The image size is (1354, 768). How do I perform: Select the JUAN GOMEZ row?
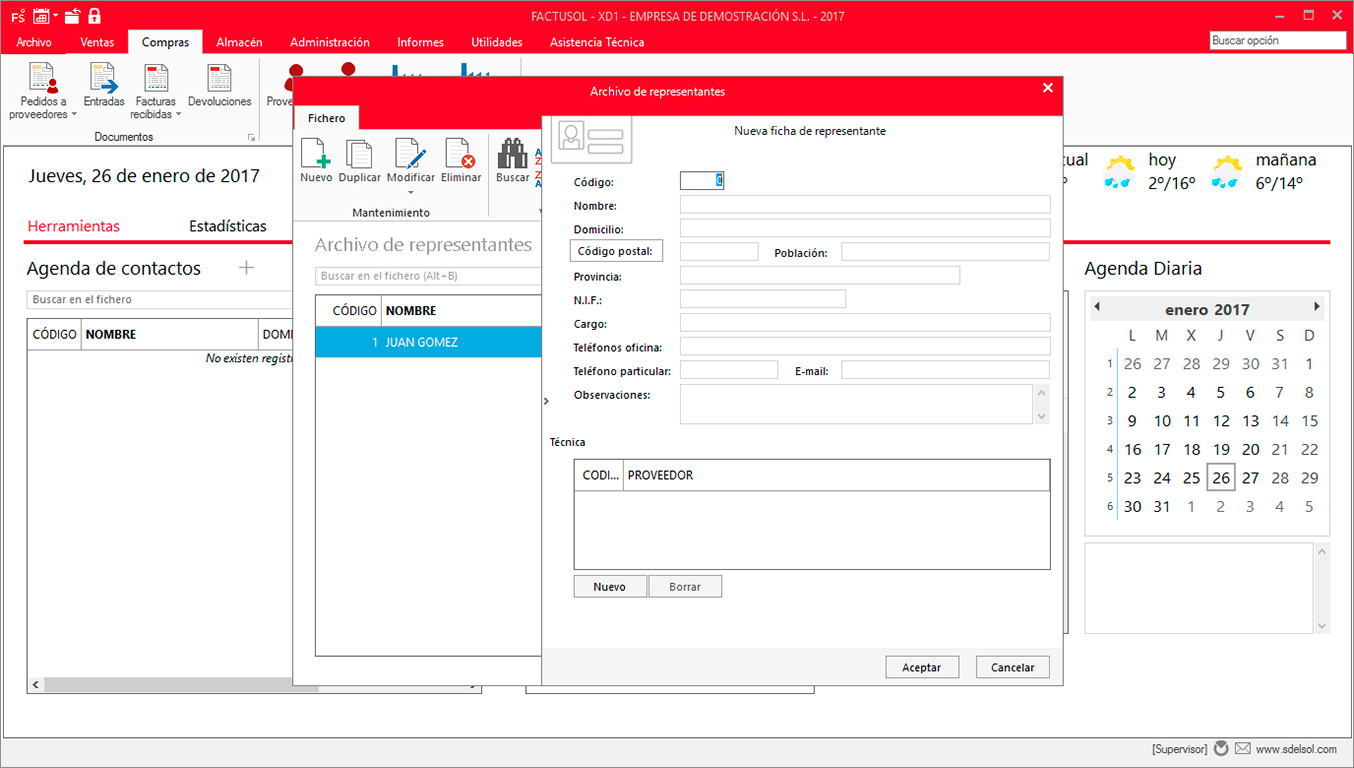pyautogui.click(x=428, y=342)
